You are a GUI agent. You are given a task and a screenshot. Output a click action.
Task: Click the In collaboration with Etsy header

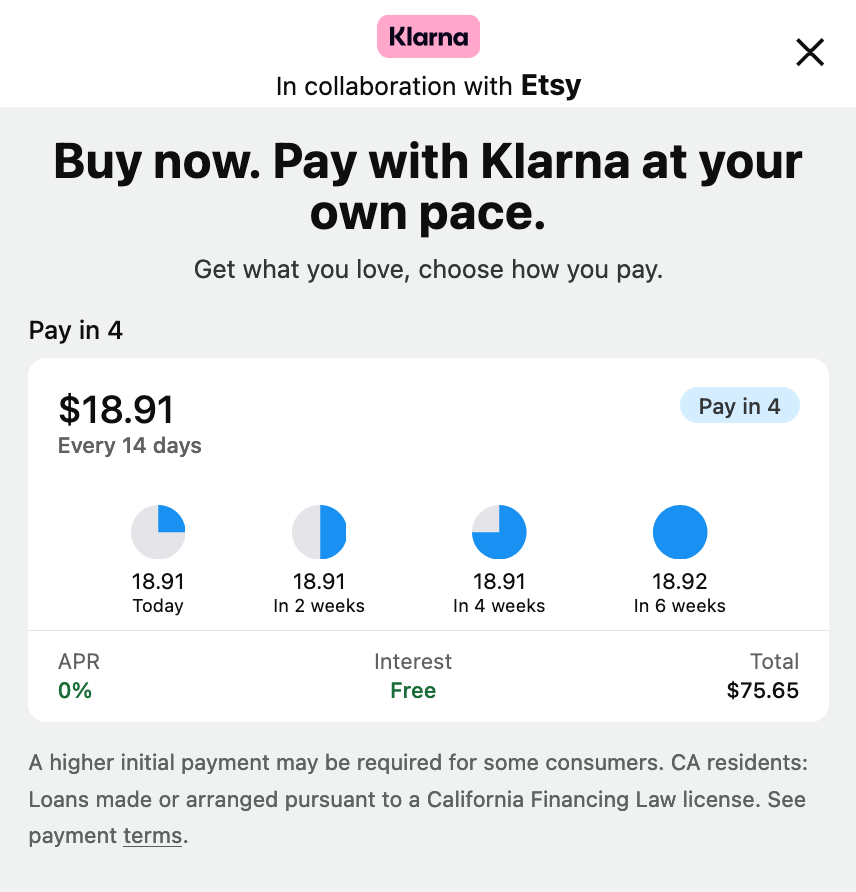(x=428, y=86)
